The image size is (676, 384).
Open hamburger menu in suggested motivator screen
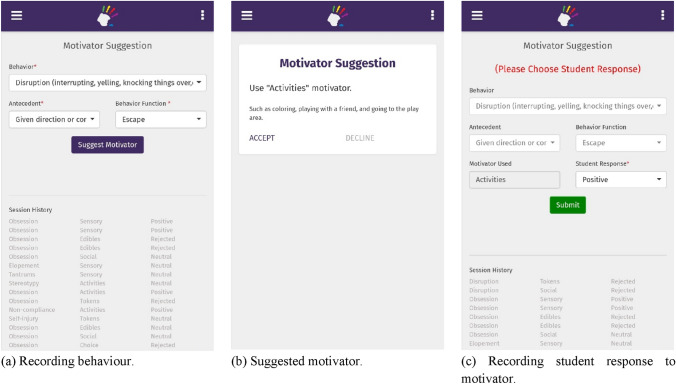pyautogui.click(x=247, y=16)
